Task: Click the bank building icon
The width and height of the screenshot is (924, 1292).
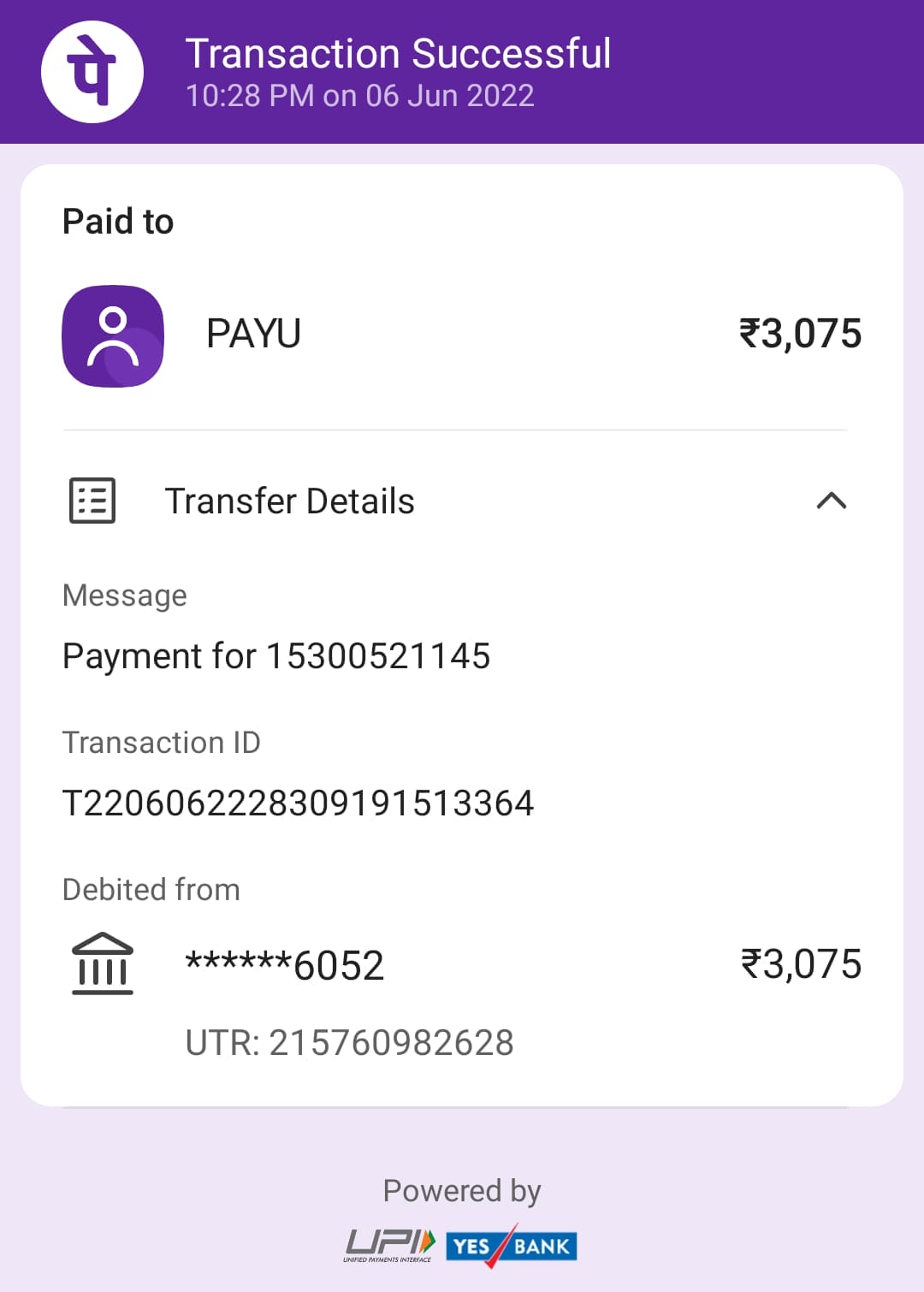Action: [x=103, y=963]
